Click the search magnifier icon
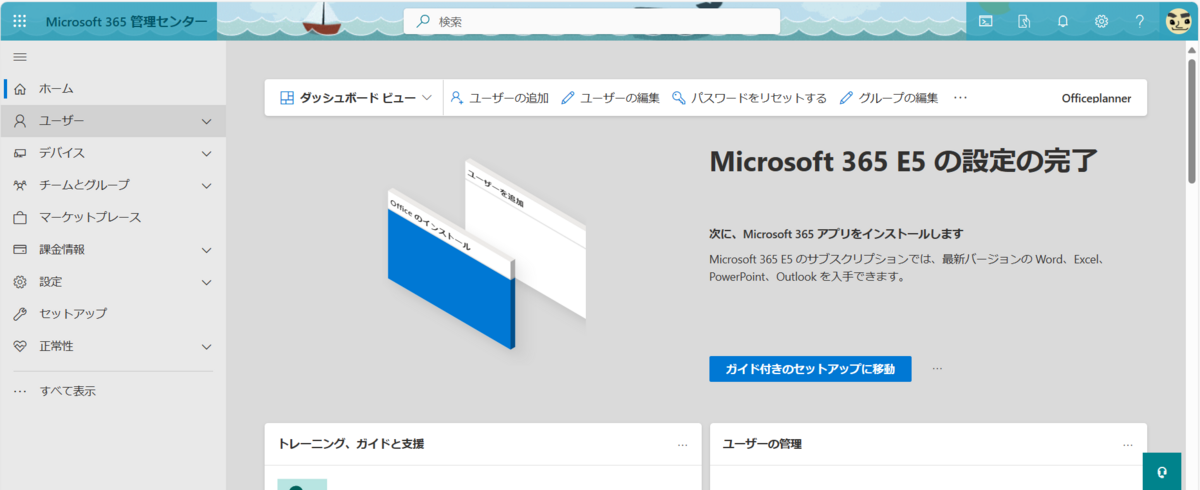1200x490 pixels. coord(423,20)
